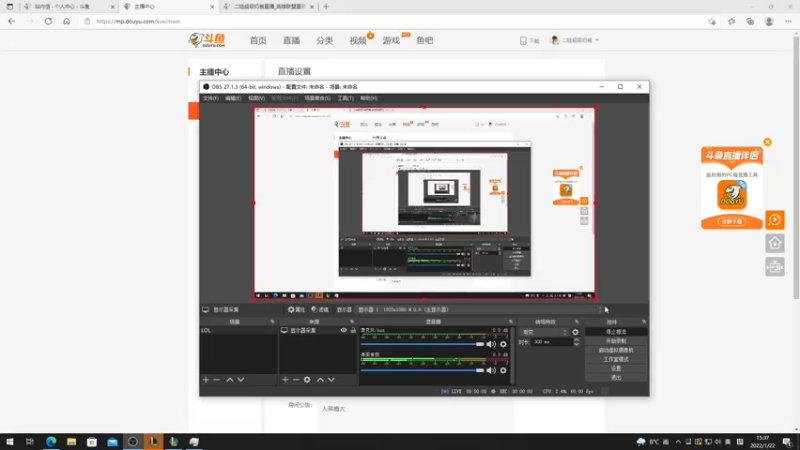Open OBS 编辑(E) menu

pyautogui.click(x=233, y=98)
